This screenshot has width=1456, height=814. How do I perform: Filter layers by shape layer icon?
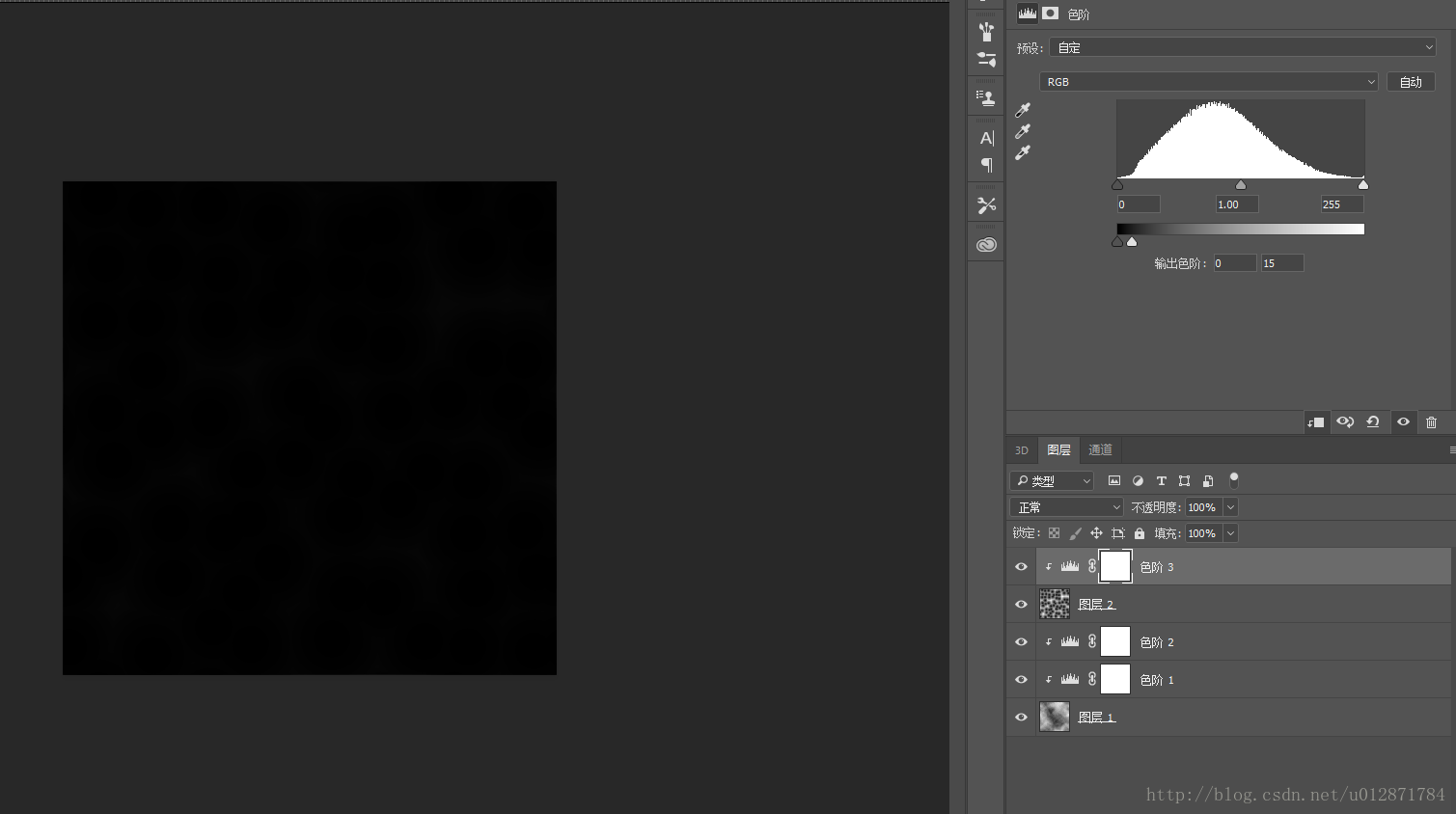[x=1184, y=480]
